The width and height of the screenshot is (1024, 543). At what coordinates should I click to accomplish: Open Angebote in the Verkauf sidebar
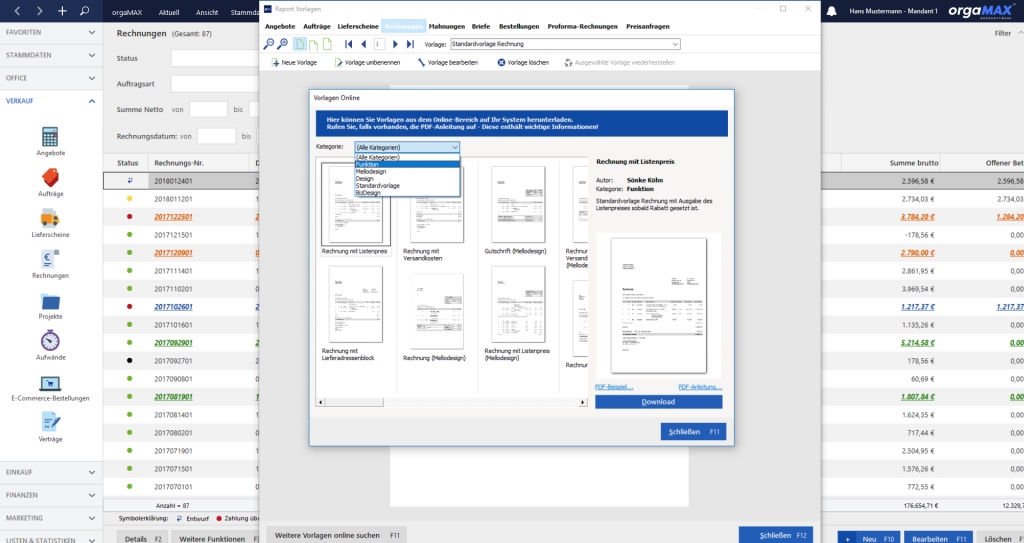[x=50, y=142]
